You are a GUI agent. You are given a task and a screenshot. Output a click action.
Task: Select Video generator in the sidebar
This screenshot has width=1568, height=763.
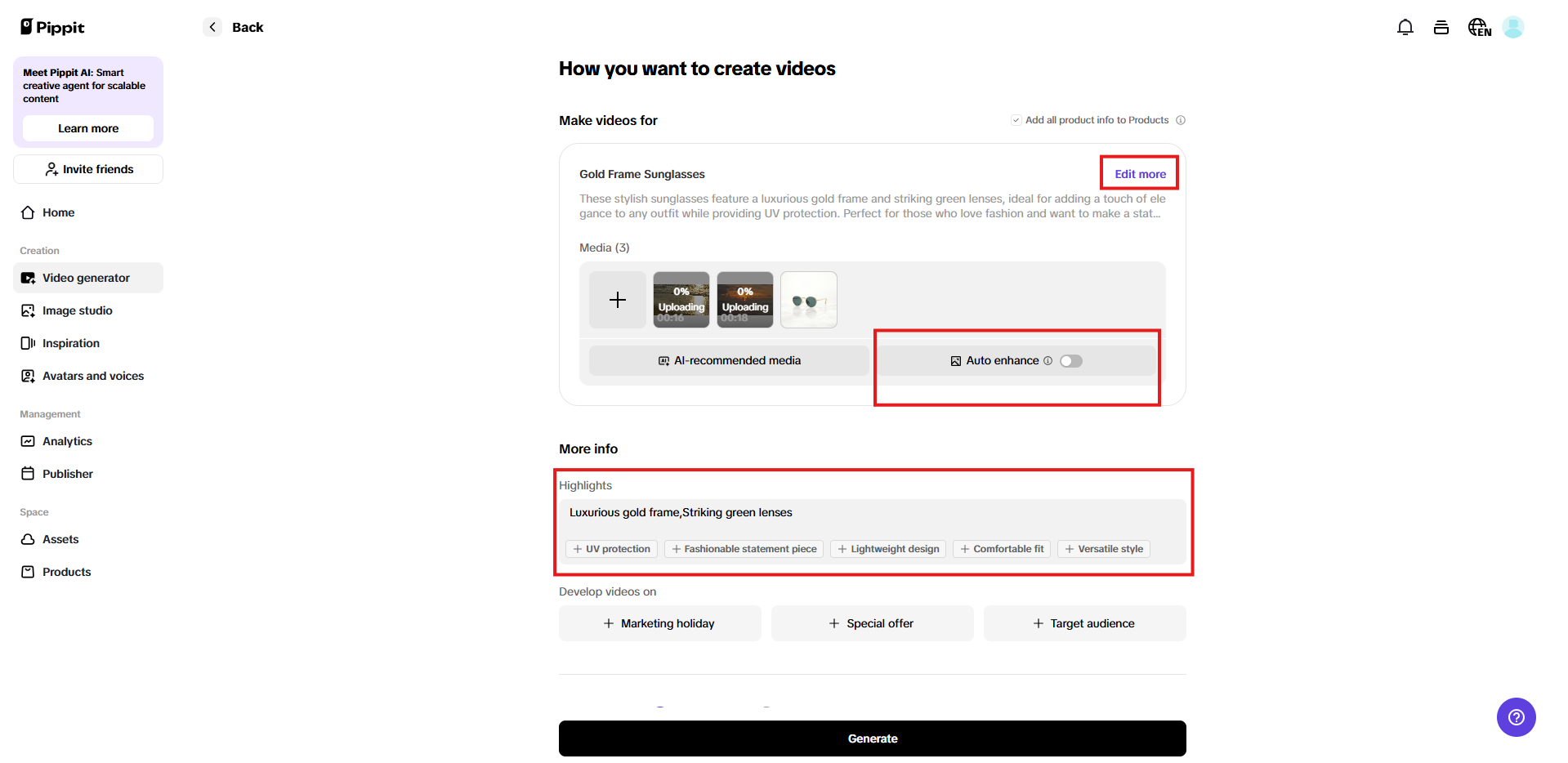click(x=29, y=278)
